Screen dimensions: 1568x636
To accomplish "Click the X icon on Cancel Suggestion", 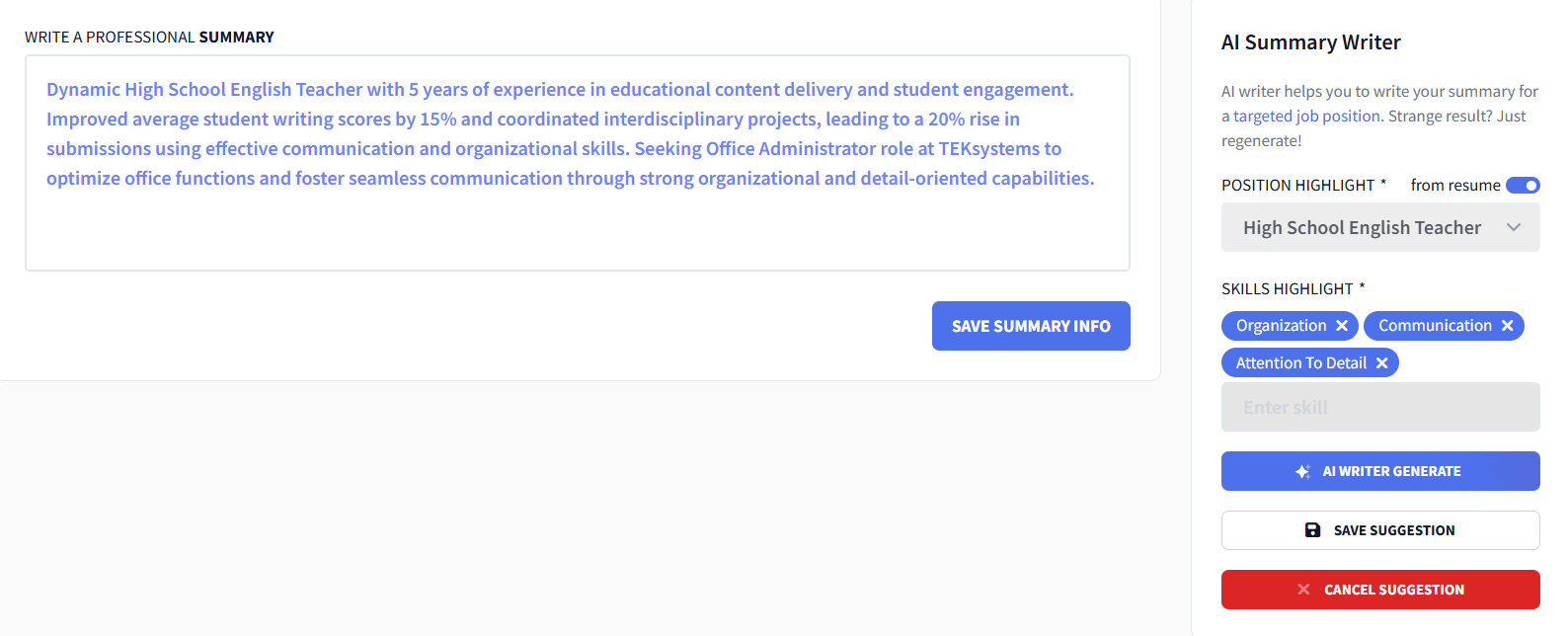I will [x=1305, y=590].
